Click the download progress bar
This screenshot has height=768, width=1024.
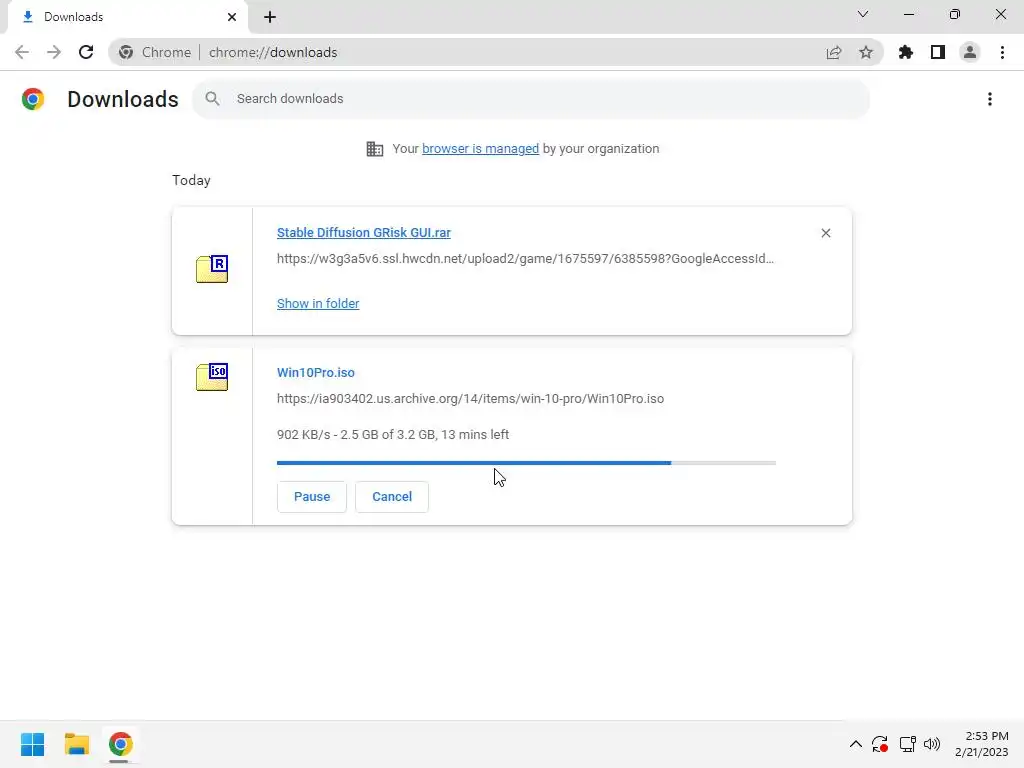pyautogui.click(x=526, y=463)
